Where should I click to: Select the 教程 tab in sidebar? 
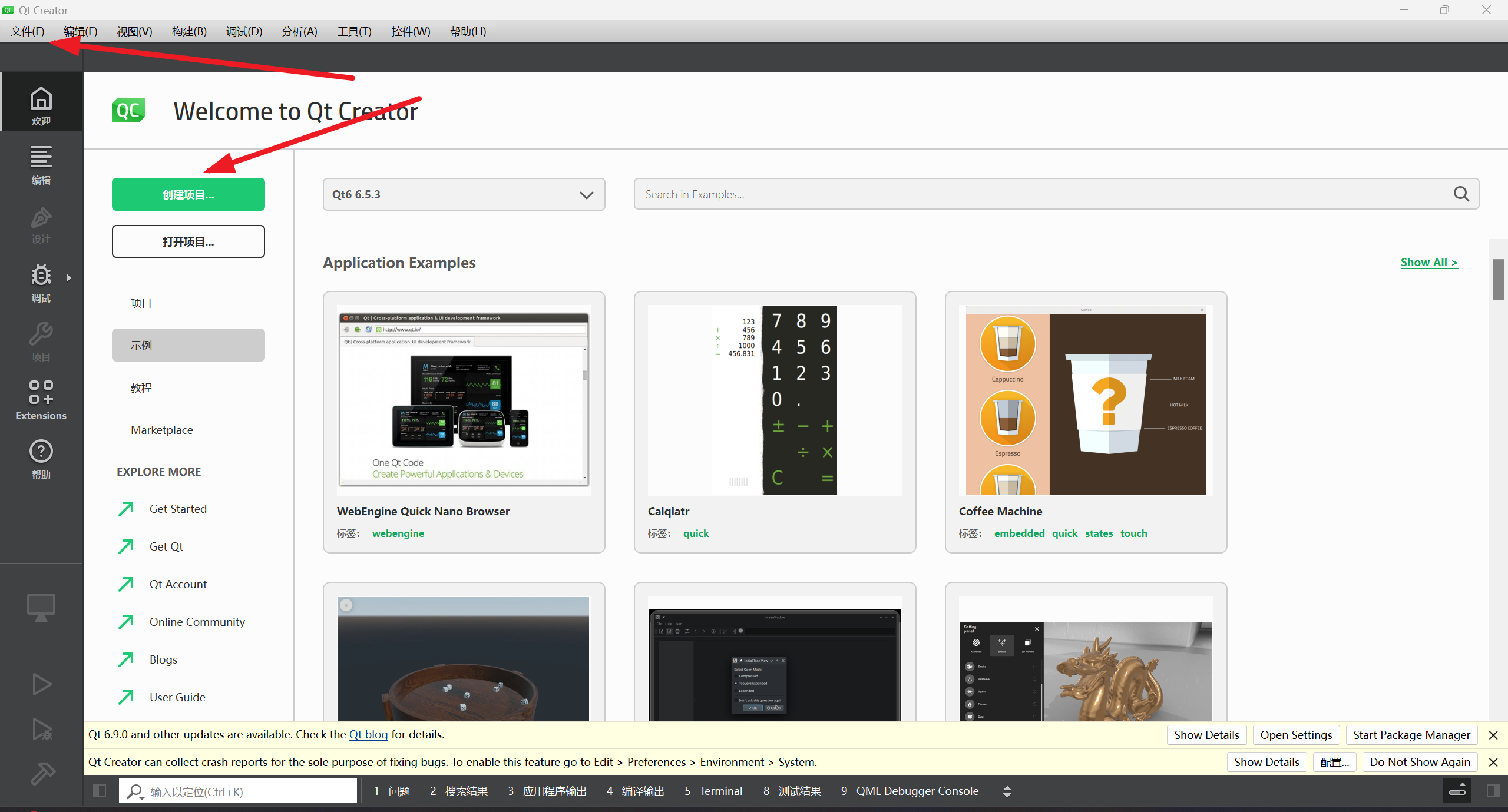(x=141, y=387)
